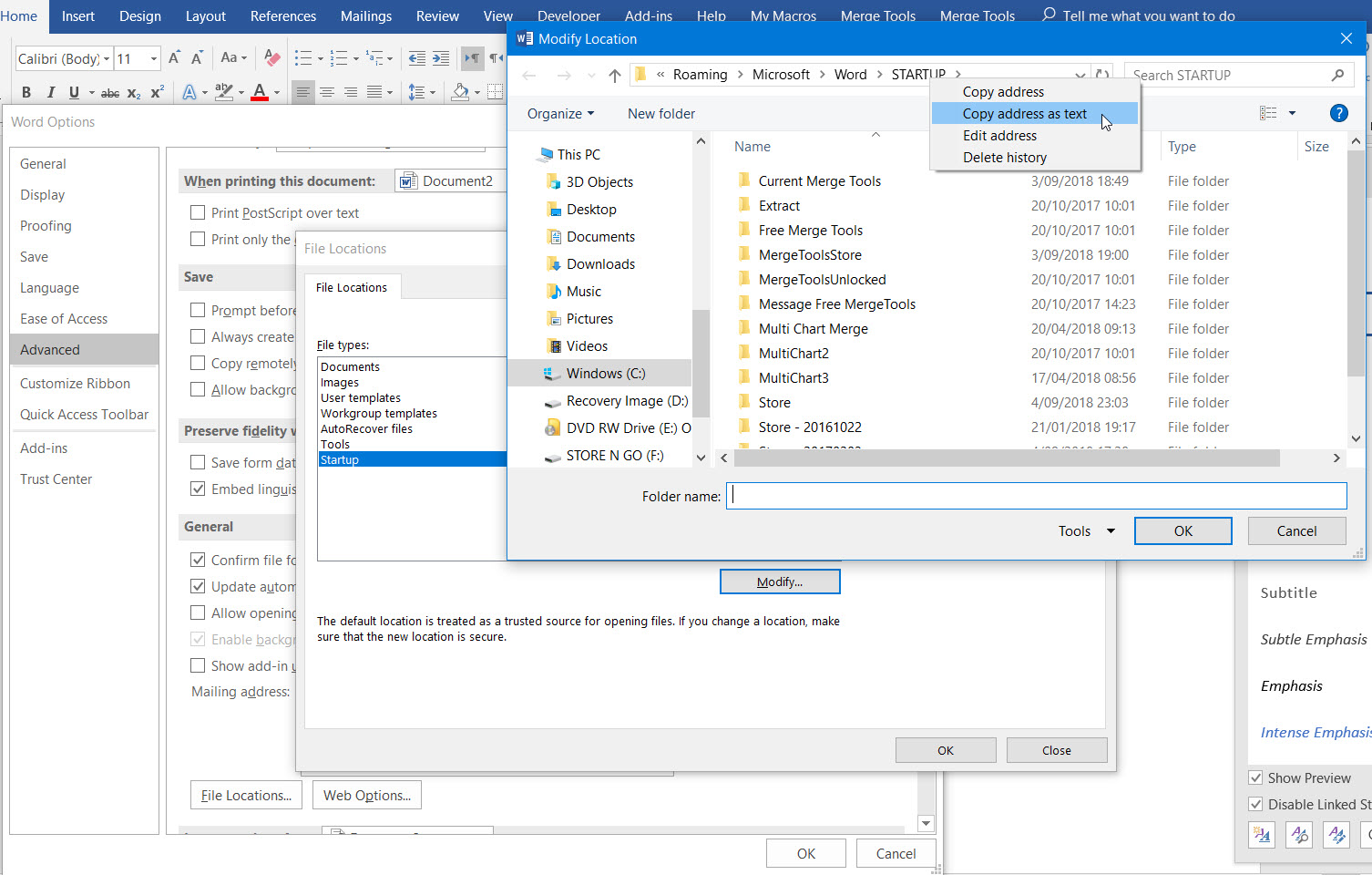This screenshot has height=875, width=1372.
Task: Open Calibri (Body) font name dropdown
Action: point(107,58)
